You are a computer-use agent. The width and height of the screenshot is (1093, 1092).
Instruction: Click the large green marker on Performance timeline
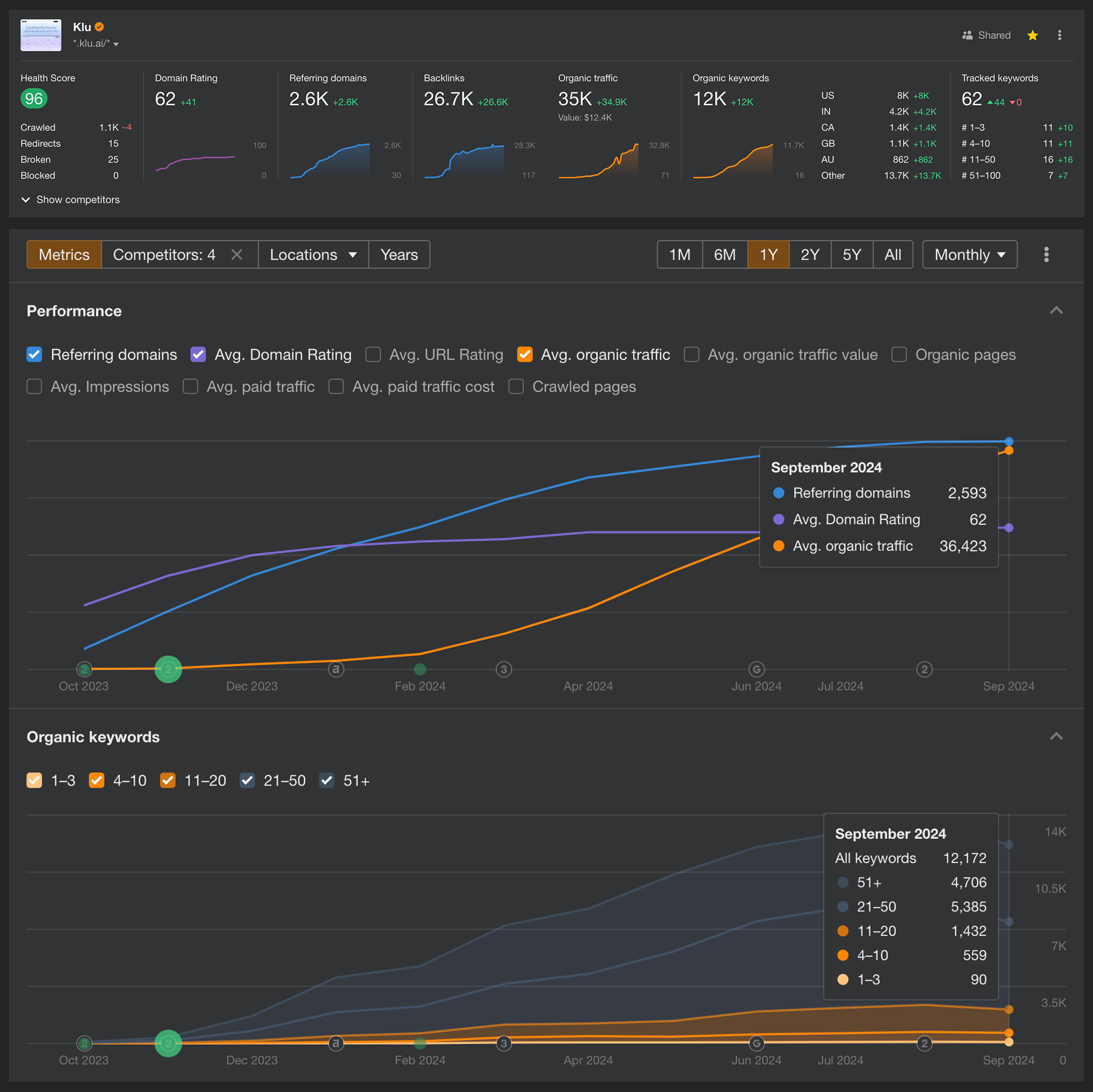click(168, 670)
